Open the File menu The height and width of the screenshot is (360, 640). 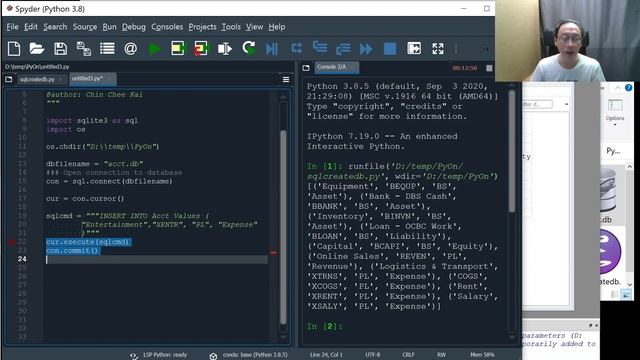[12, 27]
